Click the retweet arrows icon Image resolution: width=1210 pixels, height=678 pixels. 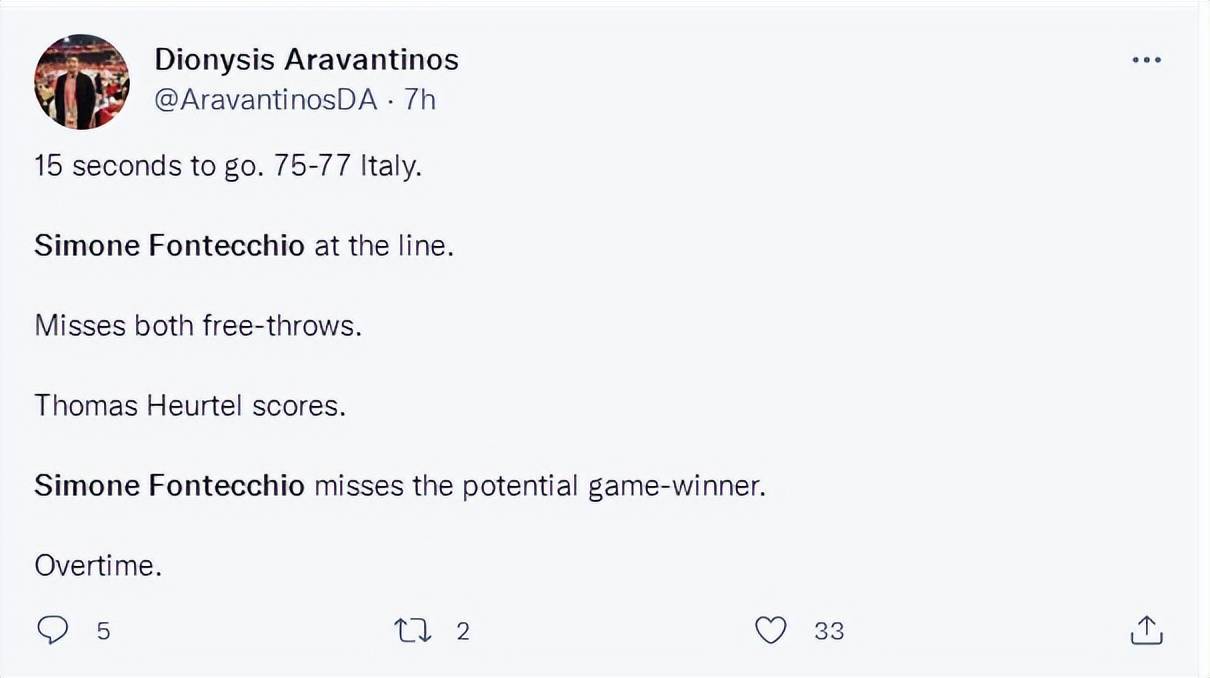[x=409, y=630]
